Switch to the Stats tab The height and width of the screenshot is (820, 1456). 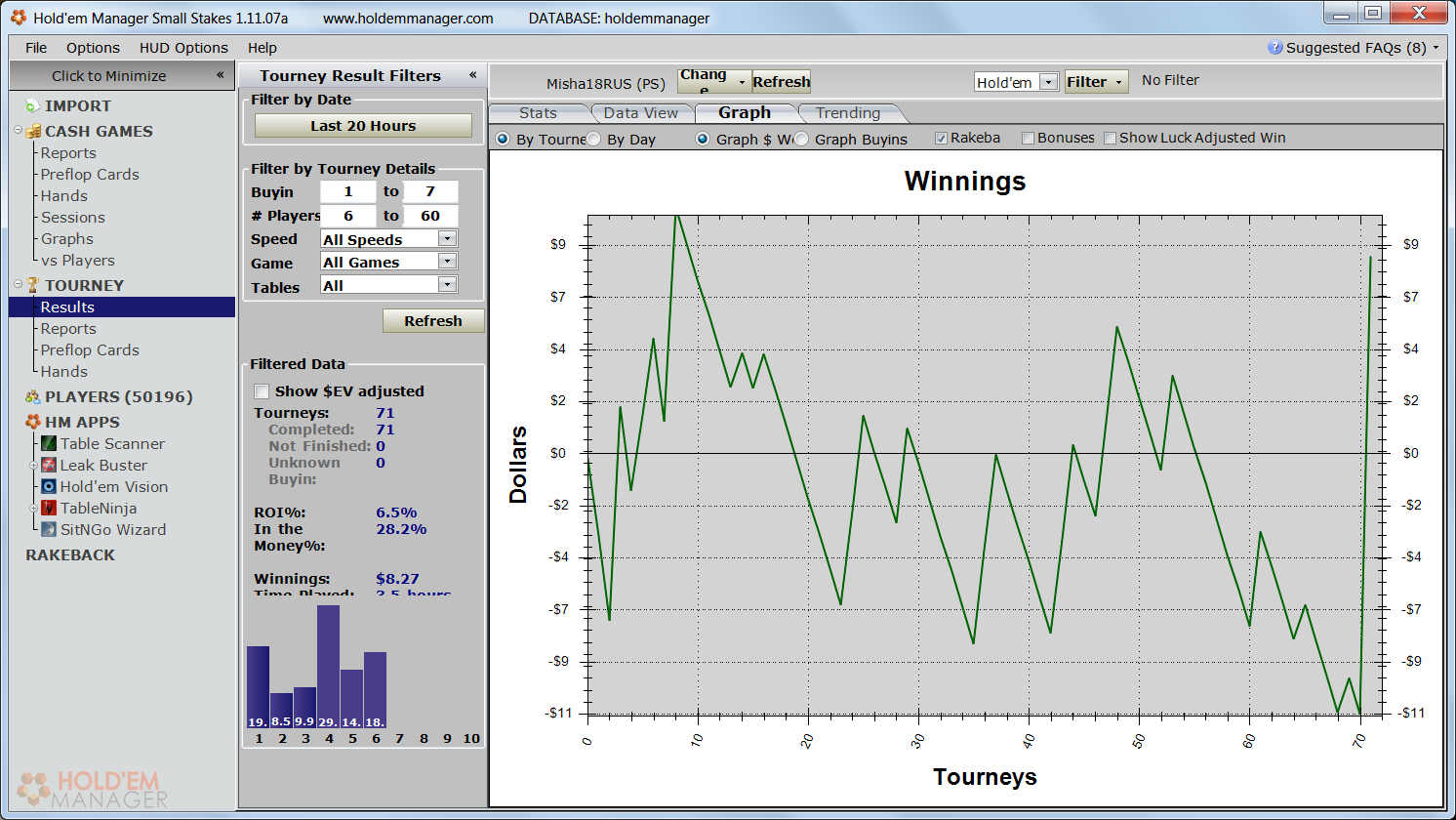click(x=538, y=113)
